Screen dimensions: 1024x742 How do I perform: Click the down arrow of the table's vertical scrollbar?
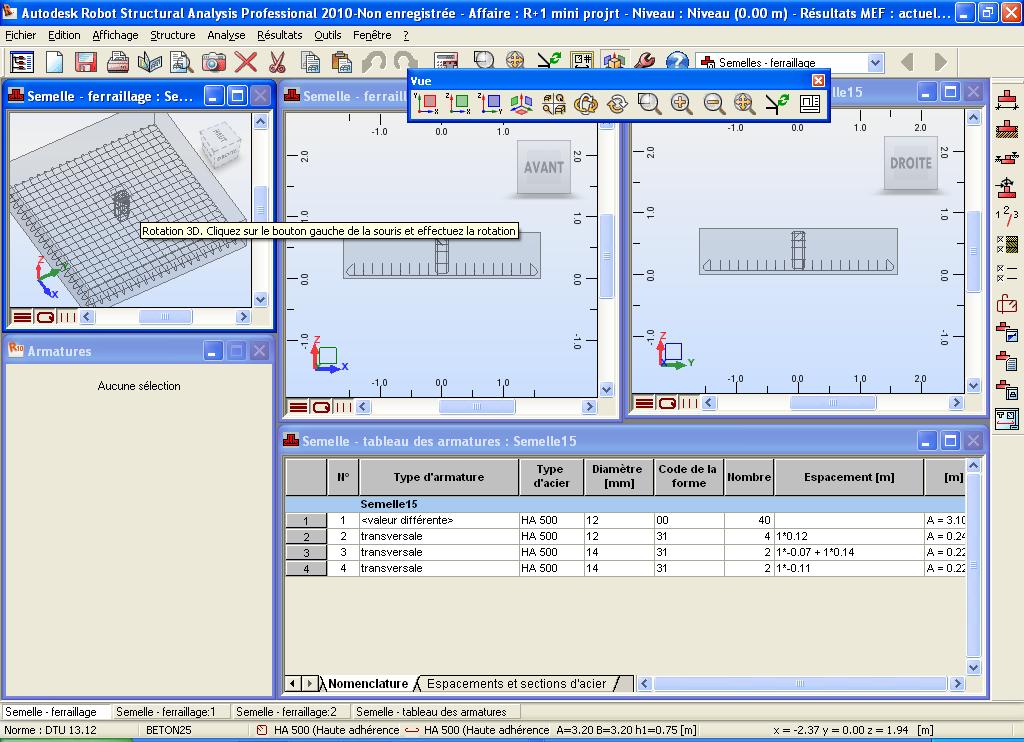[973, 667]
